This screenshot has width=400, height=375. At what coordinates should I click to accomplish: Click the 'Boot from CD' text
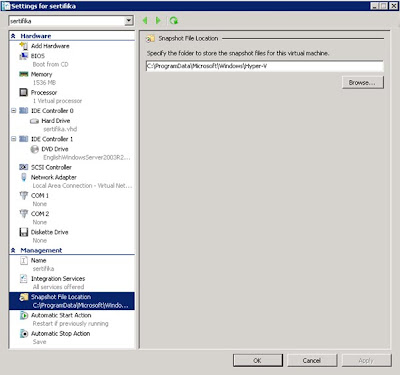(x=50, y=64)
